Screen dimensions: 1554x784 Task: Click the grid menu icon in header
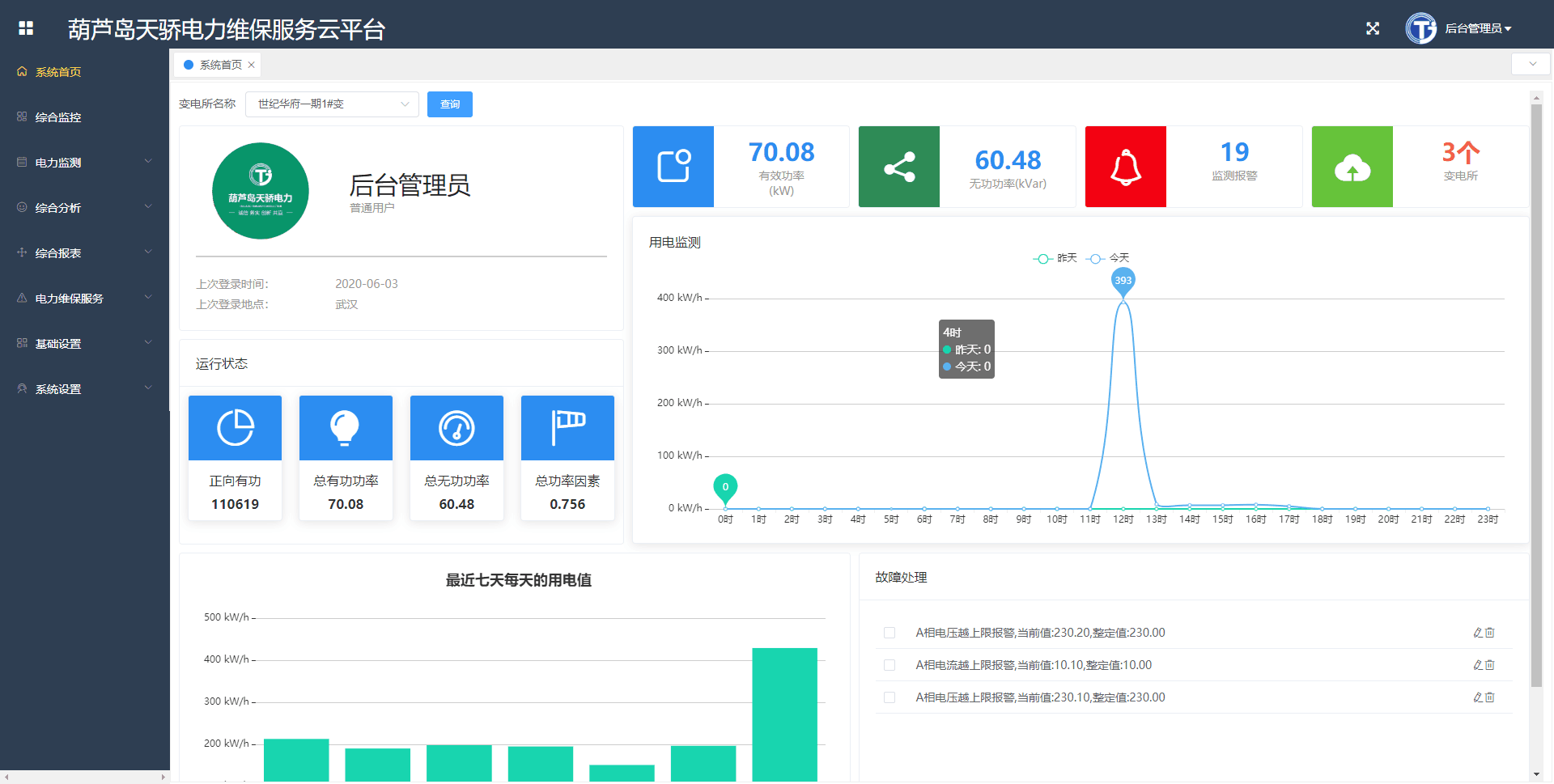pos(26,28)
